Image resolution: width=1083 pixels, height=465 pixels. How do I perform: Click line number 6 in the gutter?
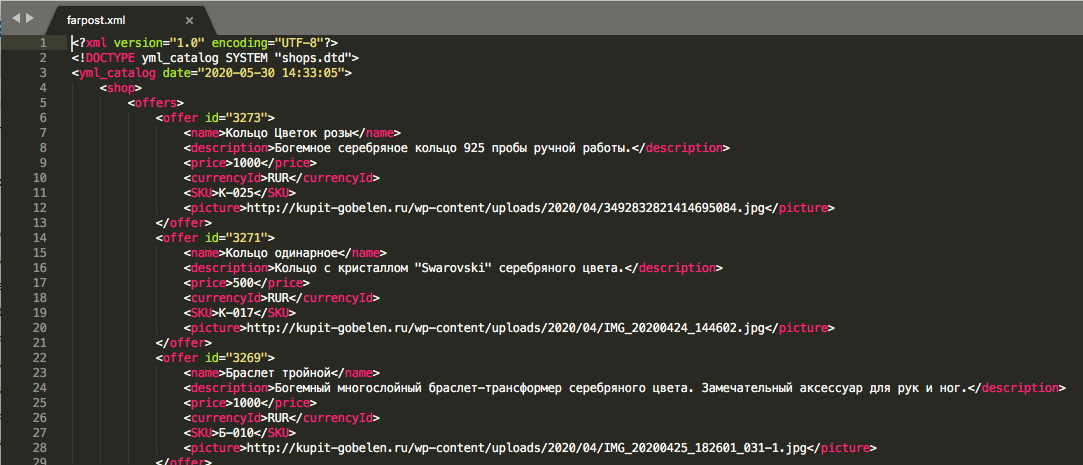point(43,118)
